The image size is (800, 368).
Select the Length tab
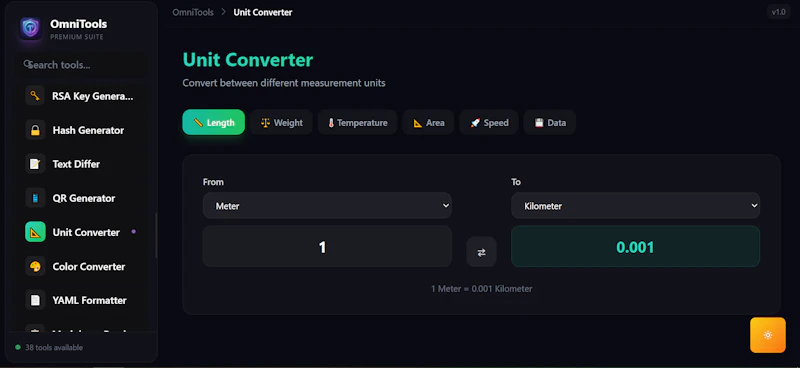(x=214, y=122)
